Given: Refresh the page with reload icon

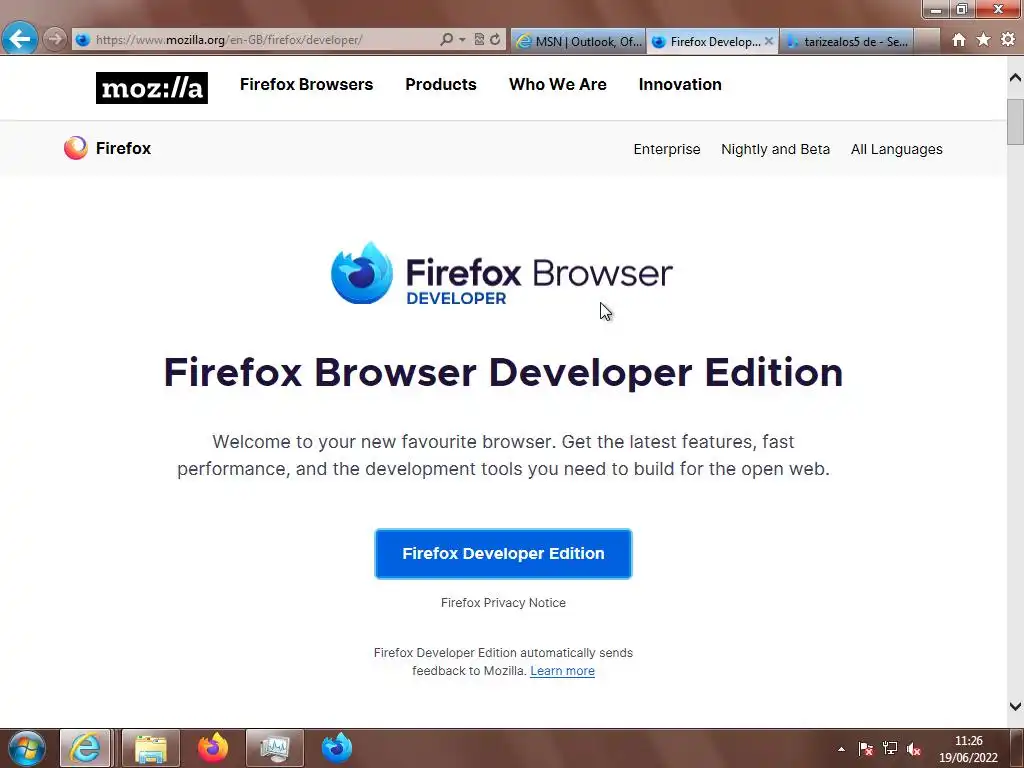Looking at the screenshot, I should click(495, 40).
